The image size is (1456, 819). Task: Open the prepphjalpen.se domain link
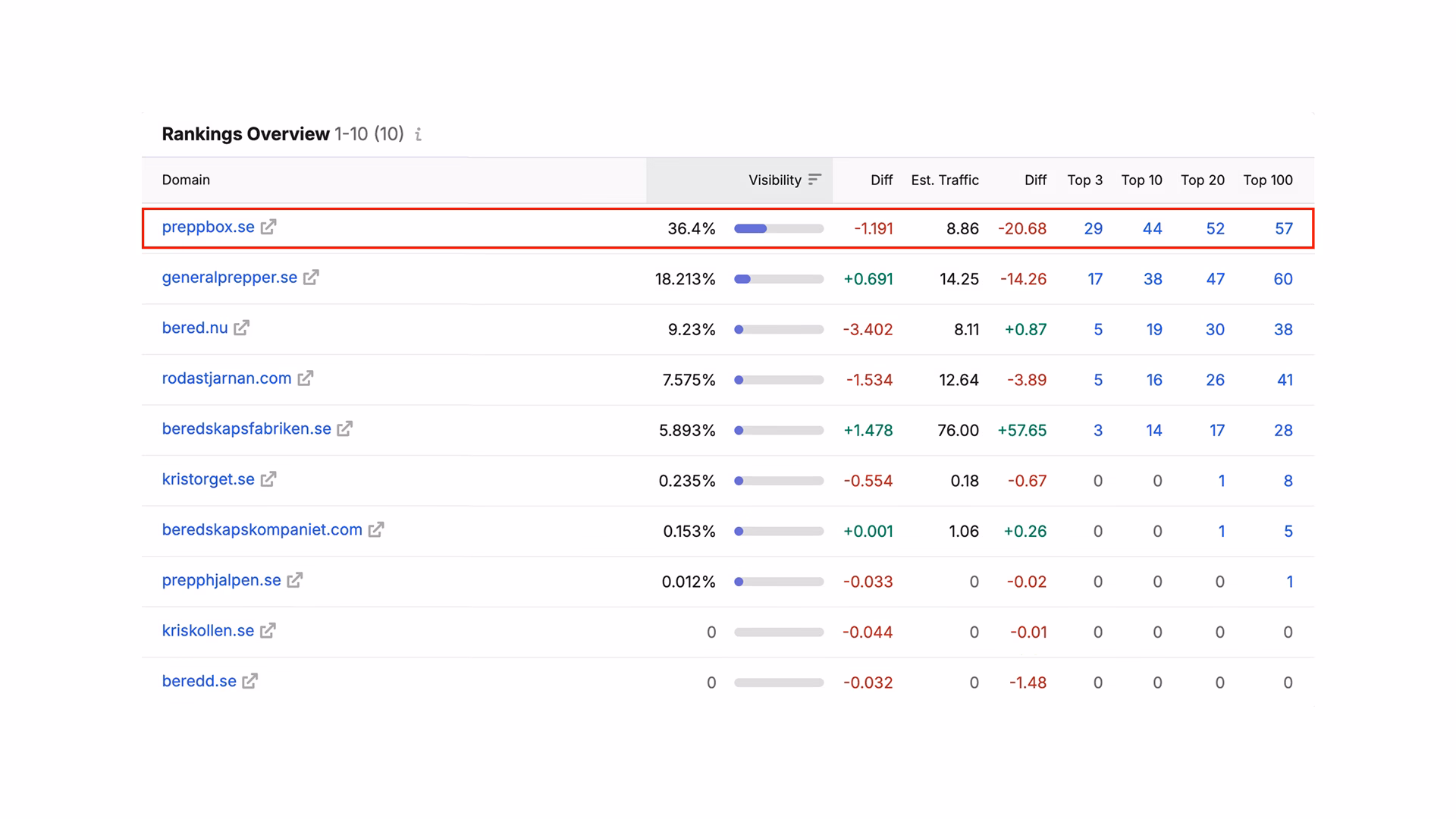[221, 580]
